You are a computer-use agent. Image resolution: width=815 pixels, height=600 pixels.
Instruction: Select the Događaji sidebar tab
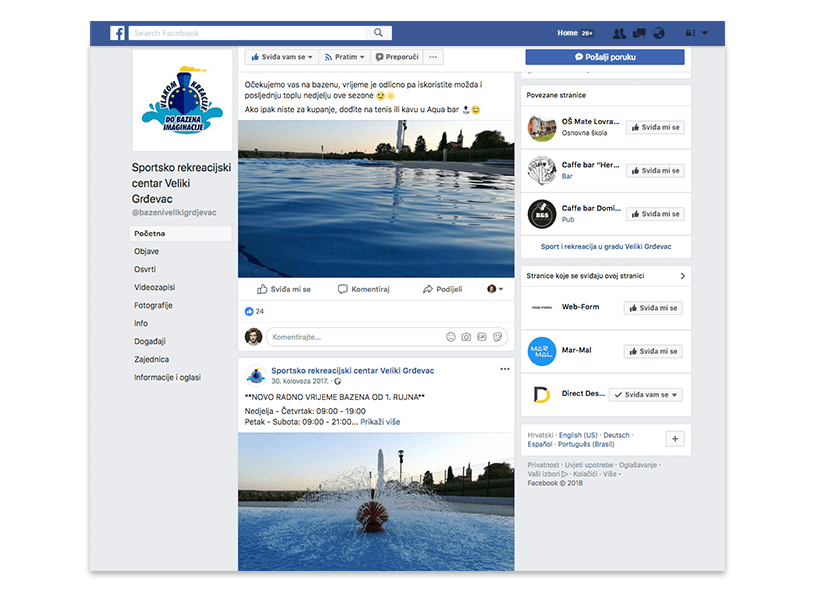coord(150,341)
